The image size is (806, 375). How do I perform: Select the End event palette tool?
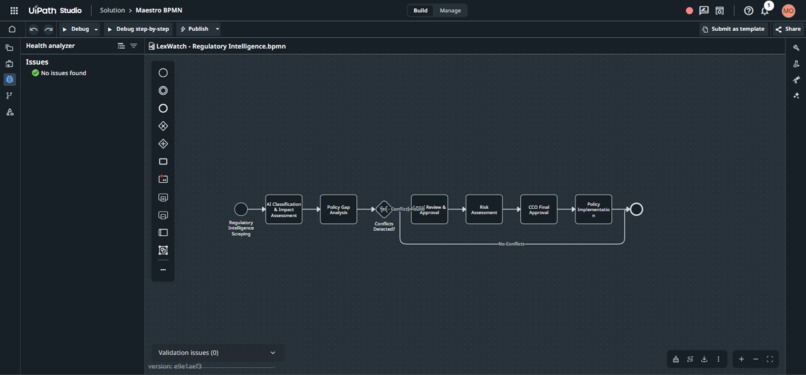pyautogui.click(x=163, y=108)
